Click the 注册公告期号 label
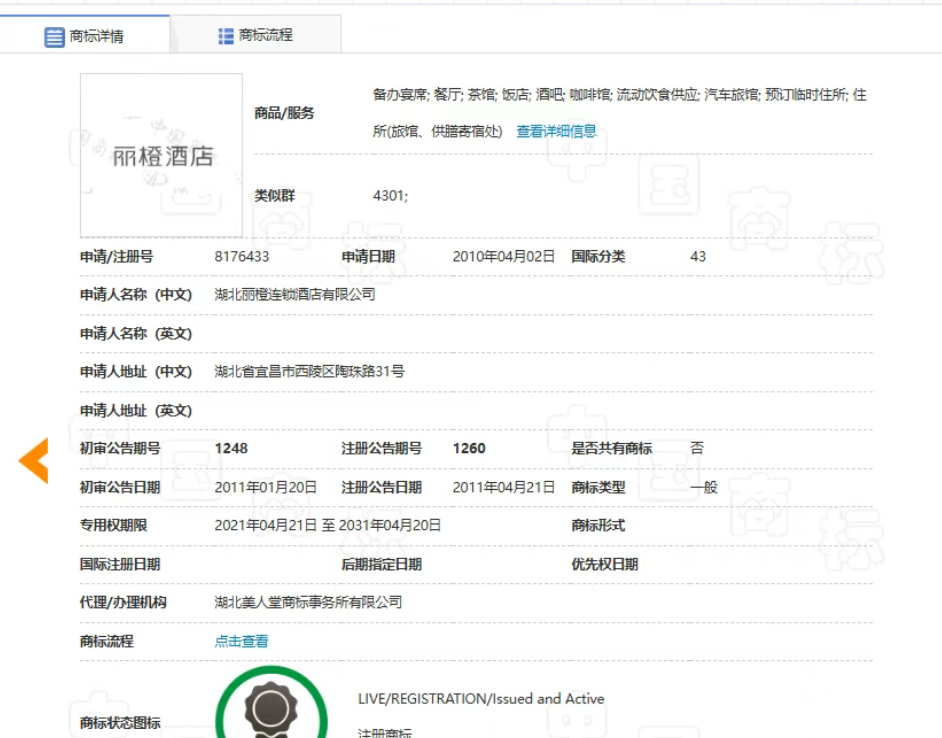 [x=381, y=448]
